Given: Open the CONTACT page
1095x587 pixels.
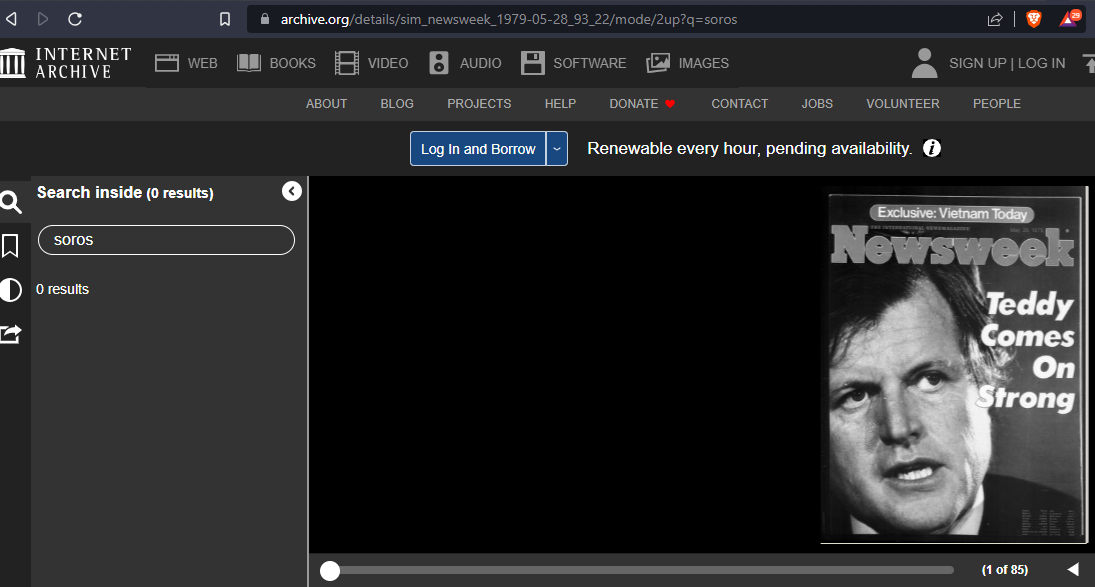Looking at the screenshot, I should 740,103.
